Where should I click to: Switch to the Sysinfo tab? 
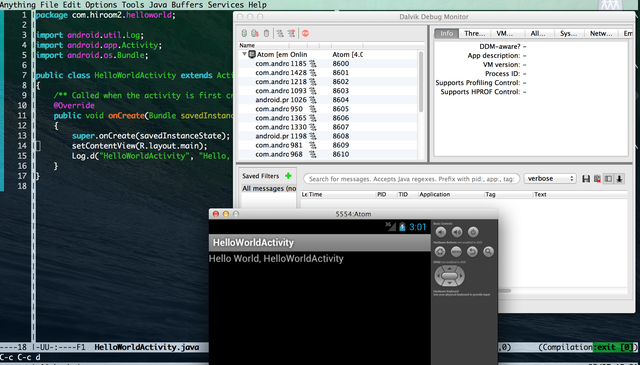568,33
